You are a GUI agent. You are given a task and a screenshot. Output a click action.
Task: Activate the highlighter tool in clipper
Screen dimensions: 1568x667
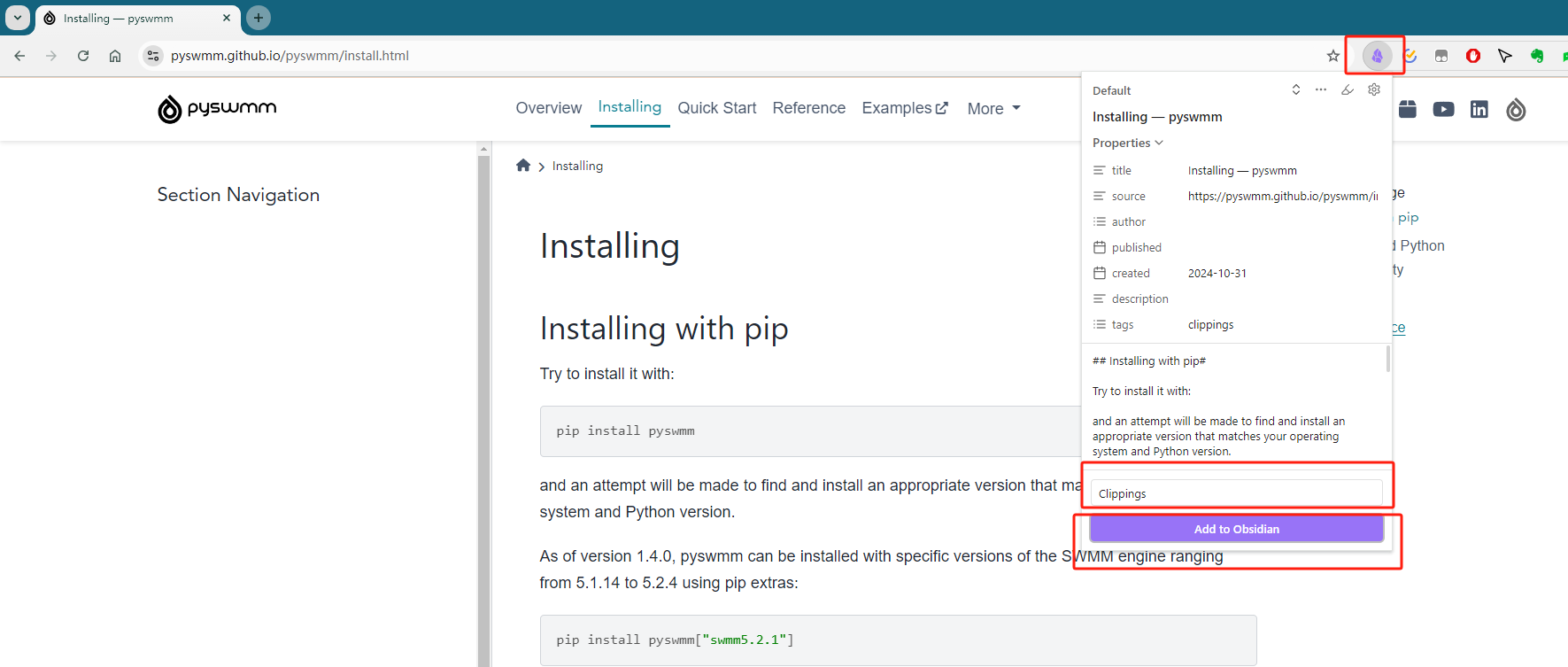tap(1348, 89)
